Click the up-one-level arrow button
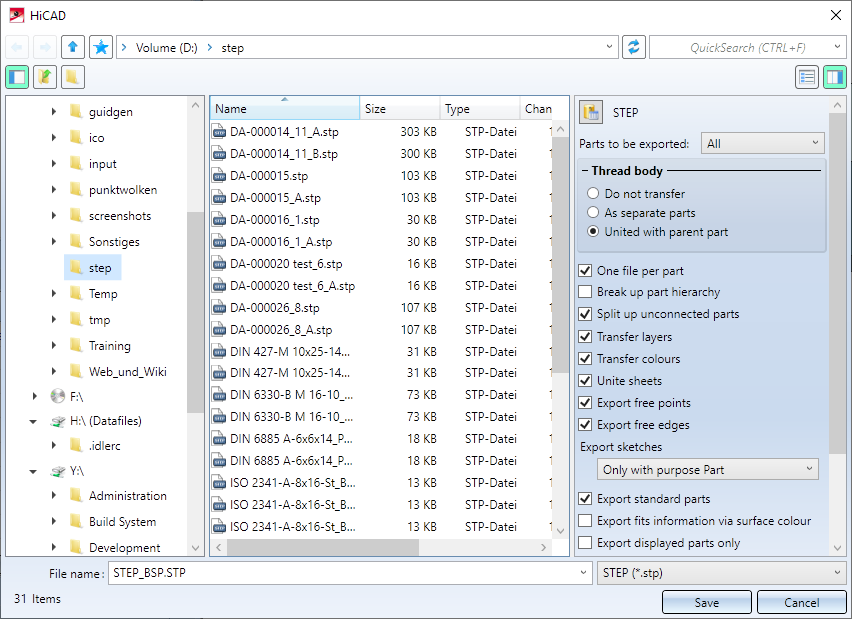 [73, 47]
